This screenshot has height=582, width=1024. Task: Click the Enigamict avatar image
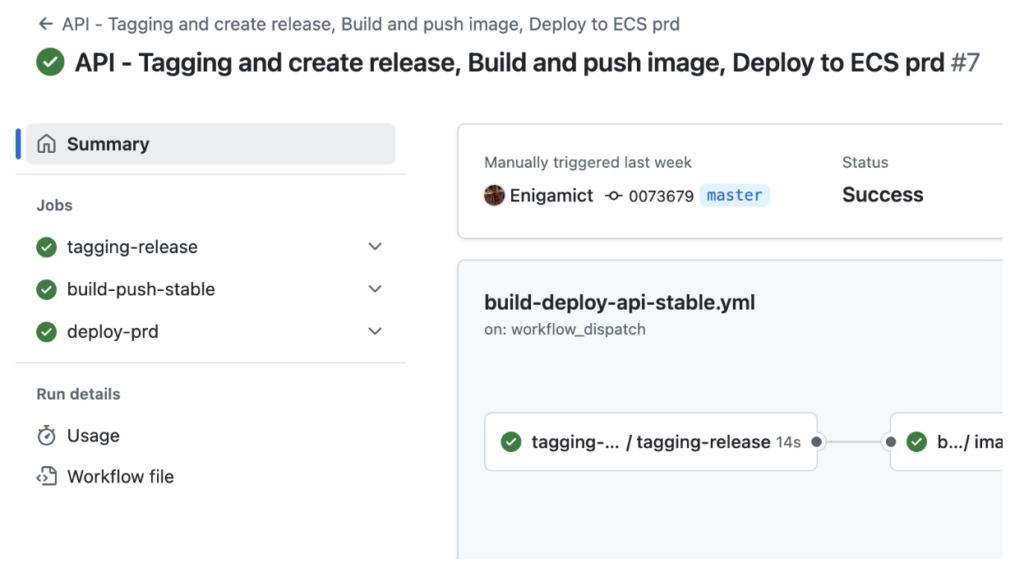coord(494,195)
